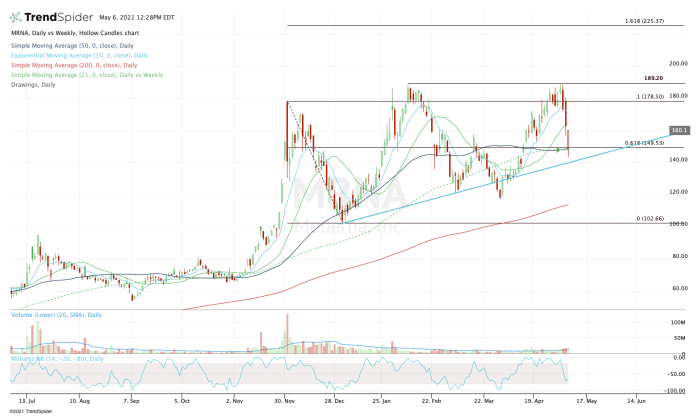This screenshot has height=416, width=700.
Task: Click the Drawings, Daily legend entry
Action: click(33, 85)
